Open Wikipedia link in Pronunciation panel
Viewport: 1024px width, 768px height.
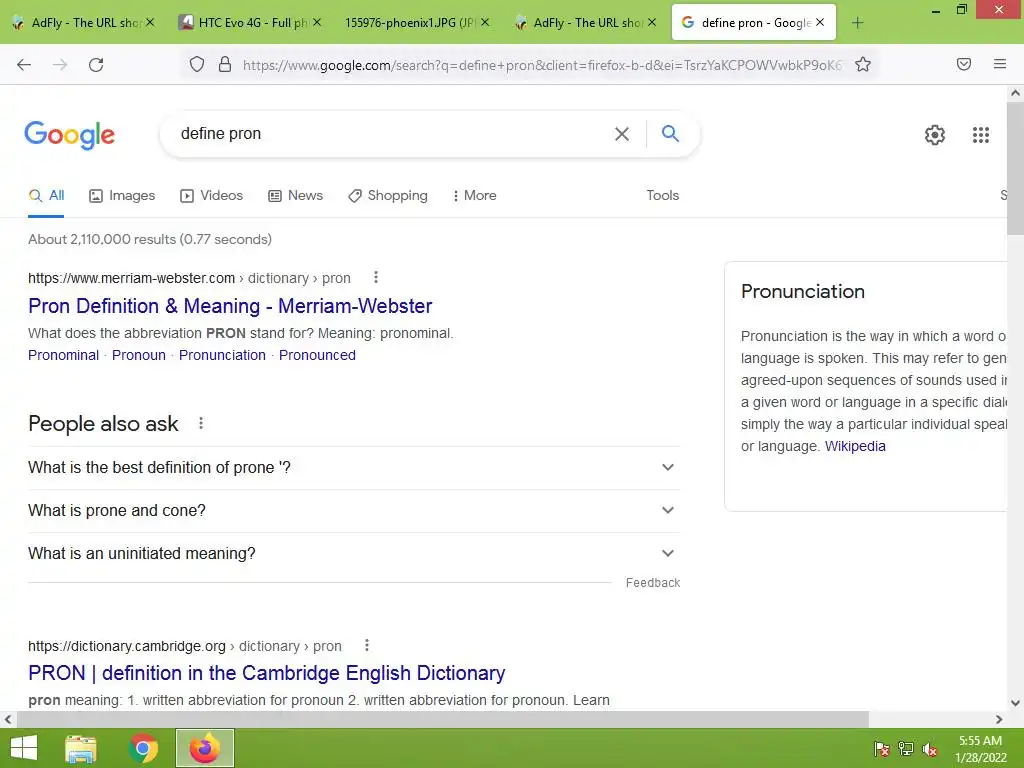(x=855, y=446)
